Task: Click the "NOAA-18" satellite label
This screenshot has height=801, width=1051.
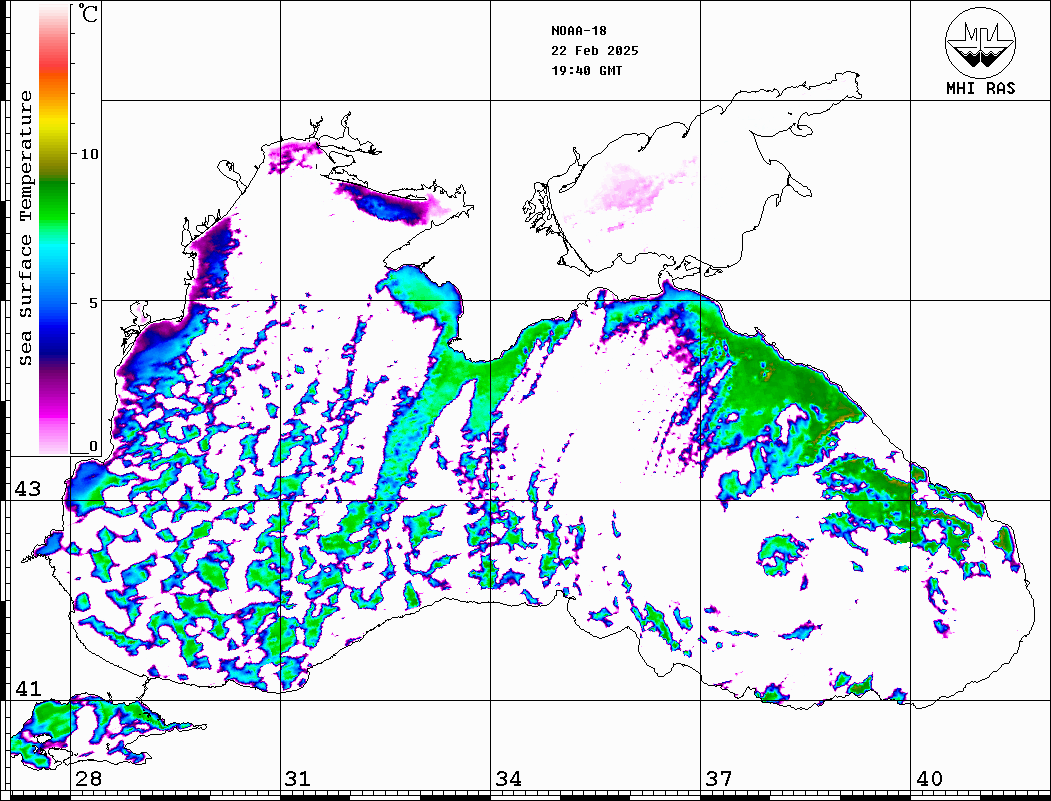Action: [x=579, y=31]
